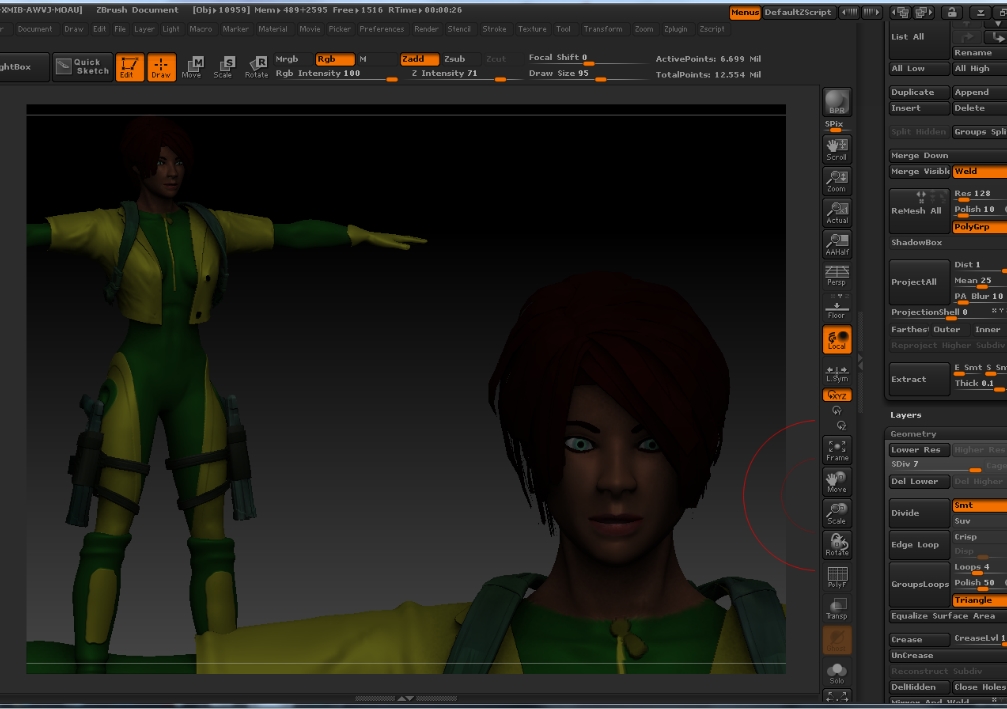Image resolution: width=1007 pixels, height=709 pixels.
Task: Click the ReMesh All button
Action: point(919,211)
